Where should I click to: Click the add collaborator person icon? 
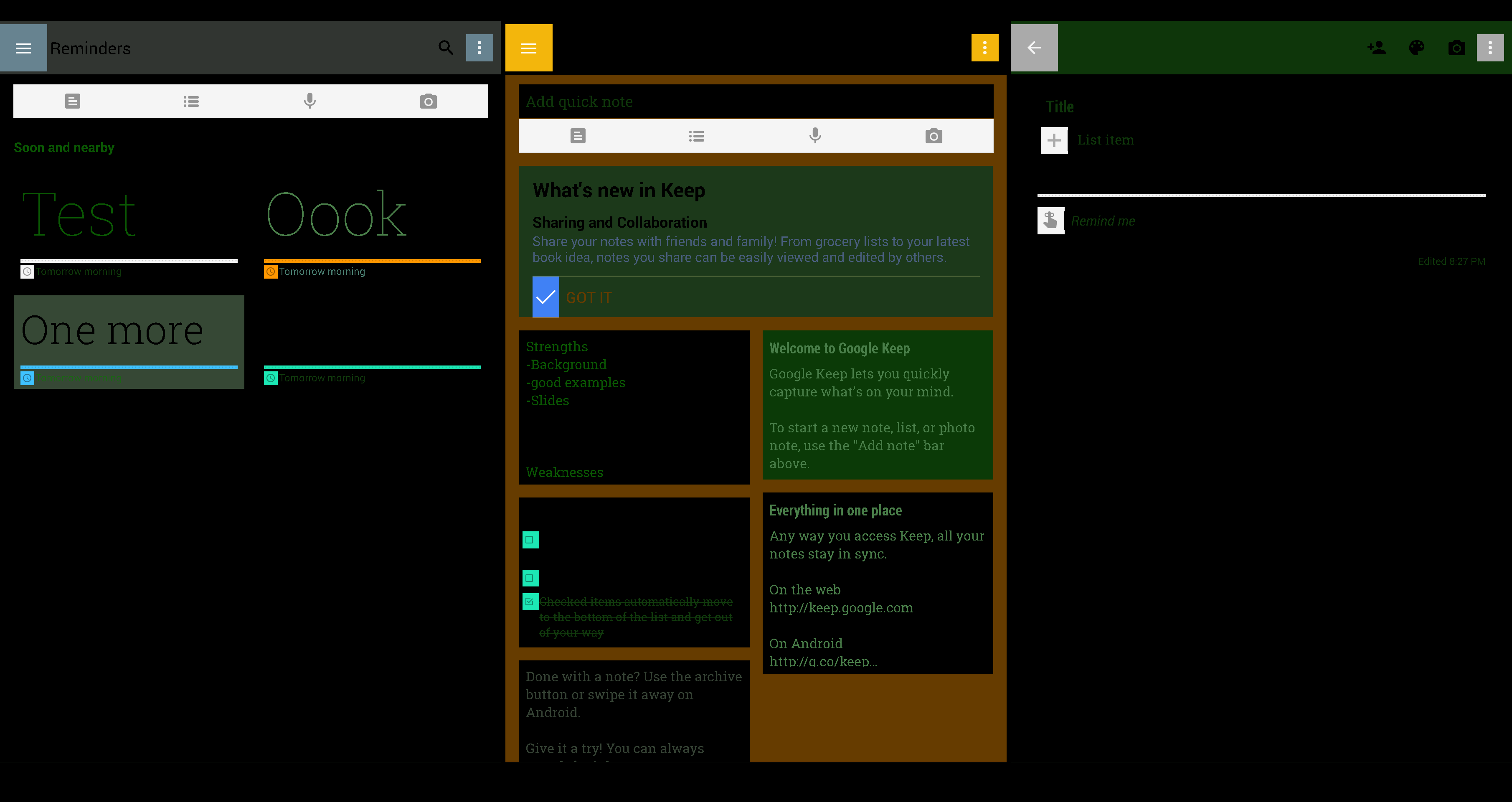coord(1376,48)
